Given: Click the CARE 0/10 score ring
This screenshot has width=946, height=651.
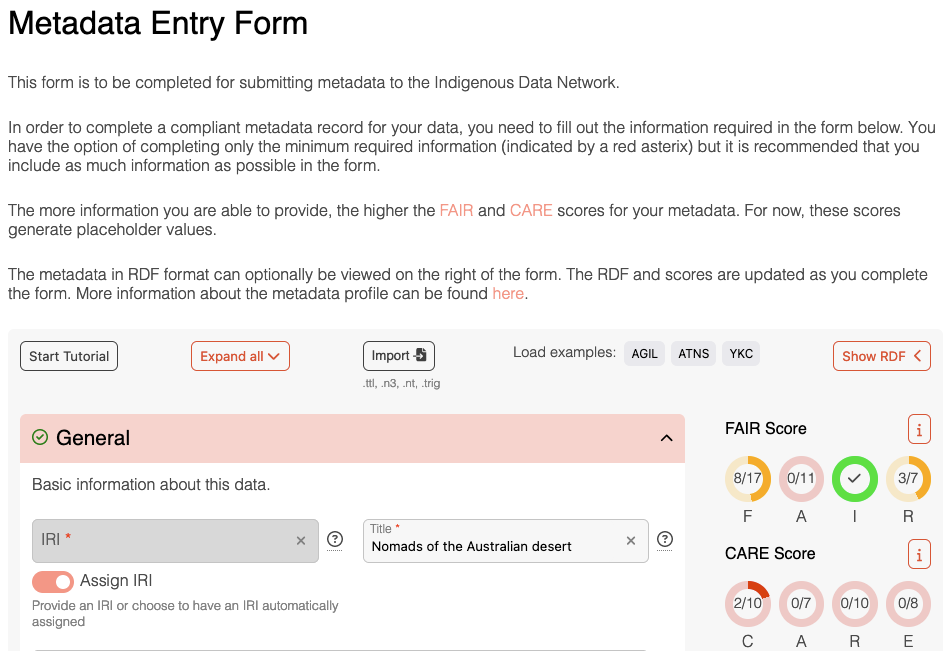Looking at the screenshot, I should tap(854, 603).
